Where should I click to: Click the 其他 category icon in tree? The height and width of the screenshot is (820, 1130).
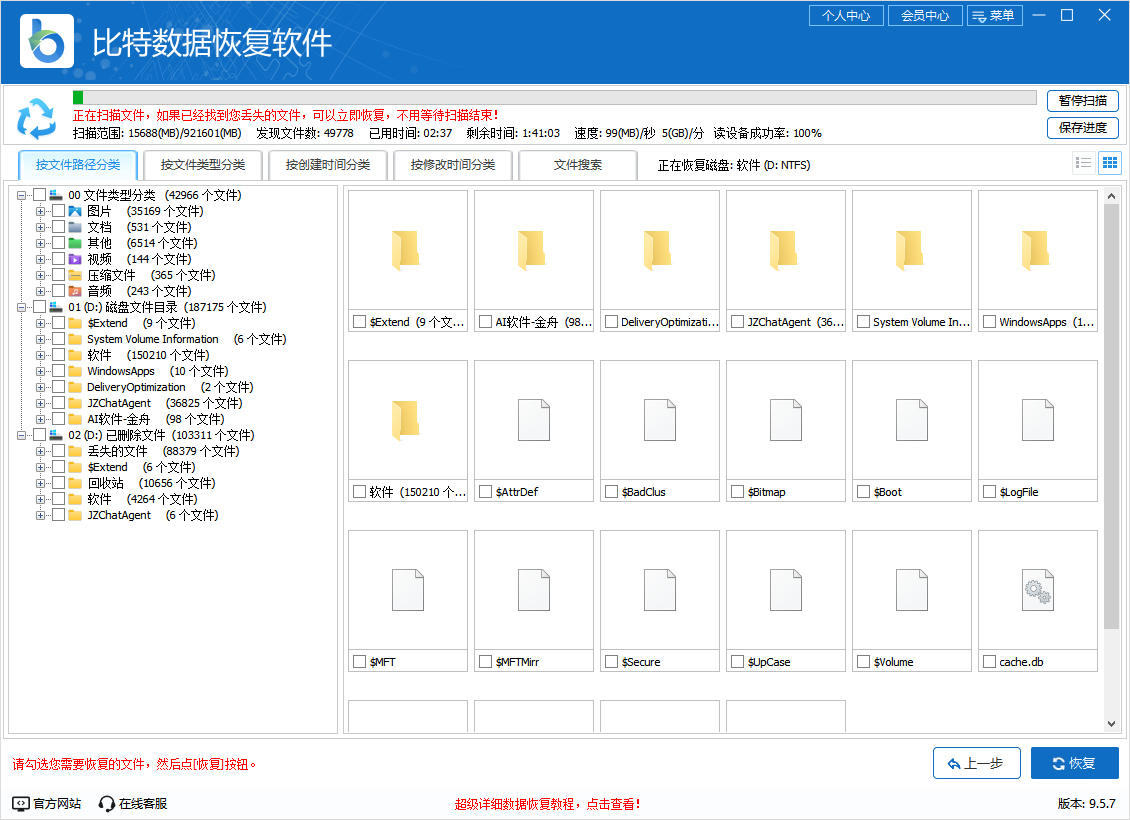click(x=75, y=243)
